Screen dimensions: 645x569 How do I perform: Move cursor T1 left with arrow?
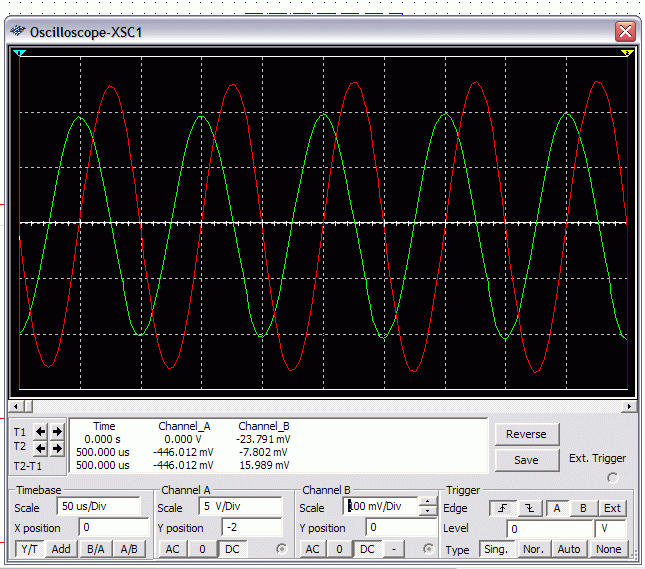pyautogui.click(x=41, y=432)
